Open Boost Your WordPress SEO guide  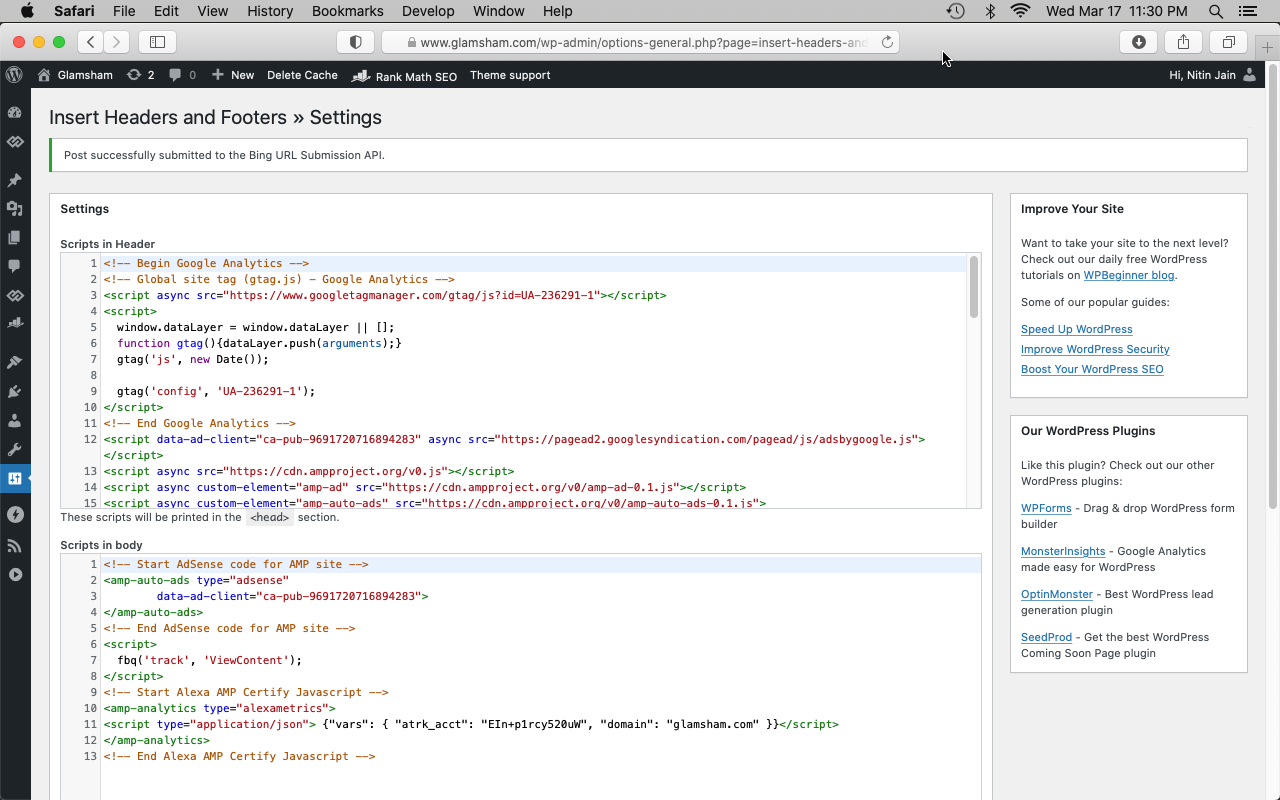tap(1092, 369)
